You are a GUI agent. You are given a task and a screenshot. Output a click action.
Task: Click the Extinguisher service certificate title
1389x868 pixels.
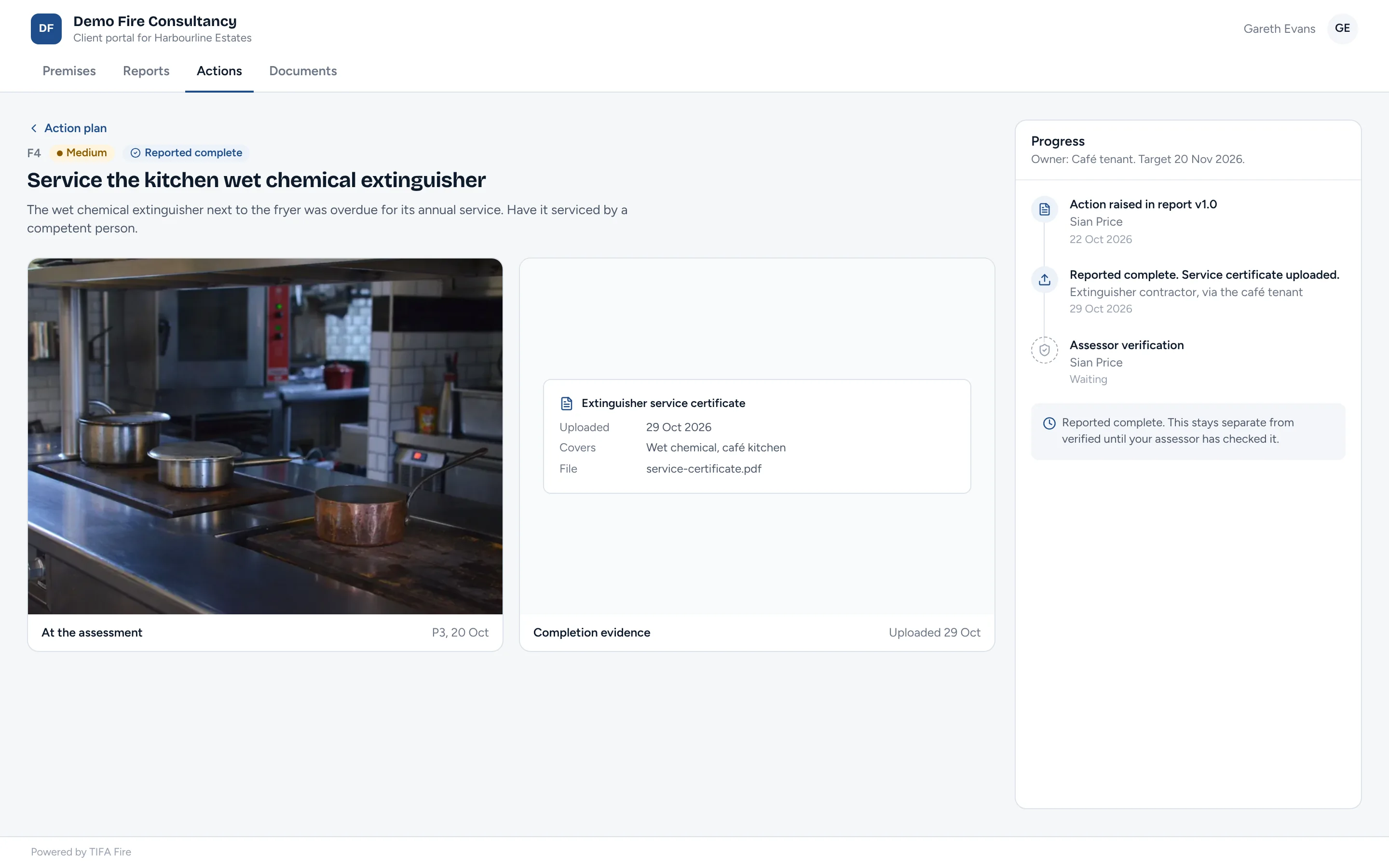(x=663, y=403)
